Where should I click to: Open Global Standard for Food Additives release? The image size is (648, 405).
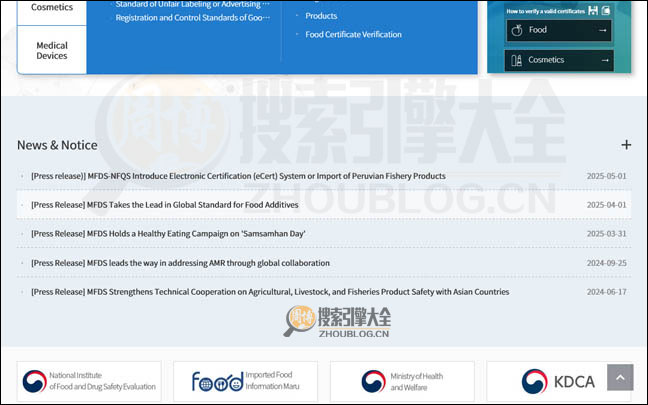coord(164,205)
